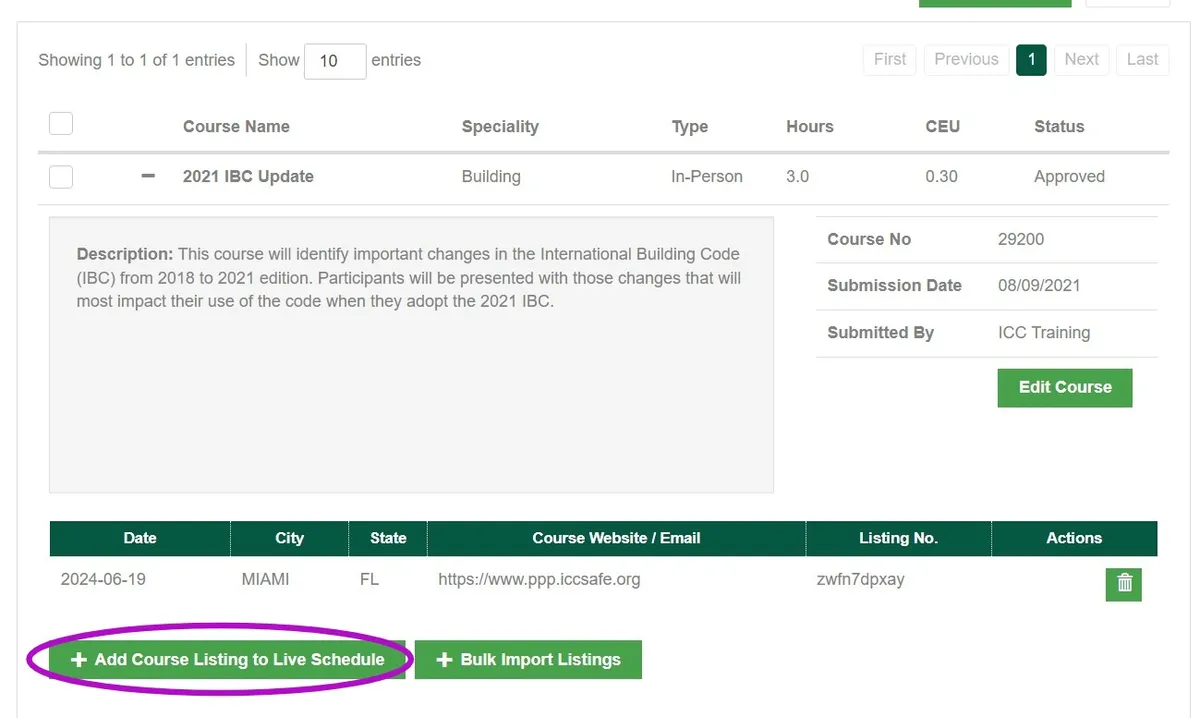
Task: Click the Show entries input field
Action: 335,61
